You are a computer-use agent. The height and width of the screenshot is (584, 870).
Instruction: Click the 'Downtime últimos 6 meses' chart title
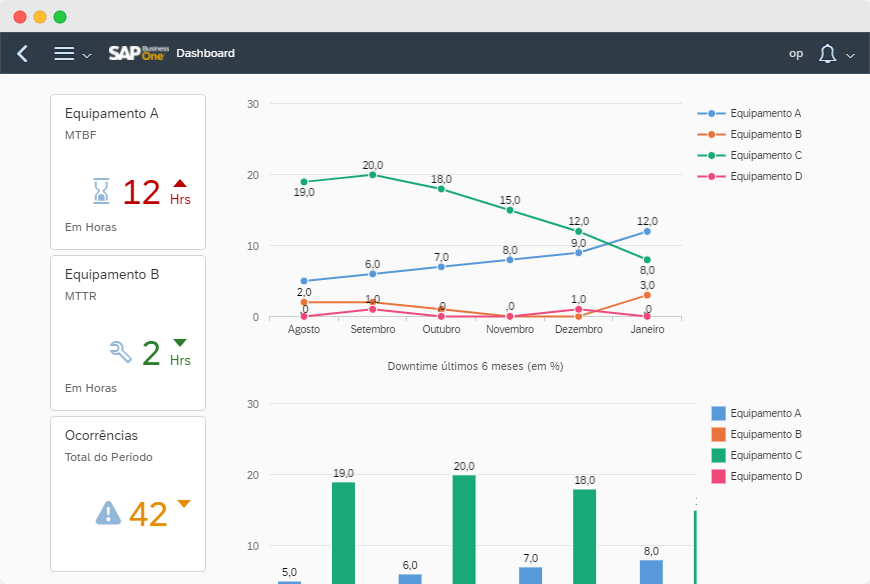tap(476, 366)
